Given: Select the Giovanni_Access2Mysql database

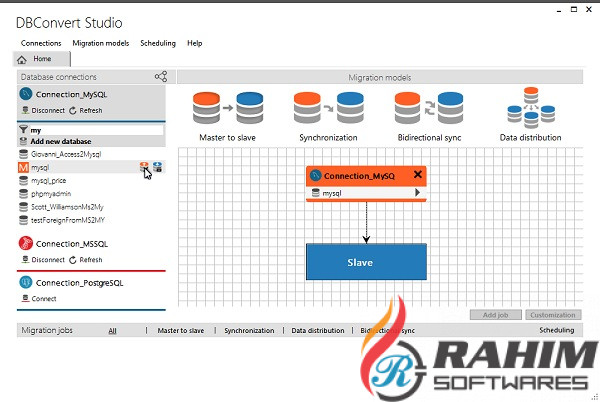Looking at the screenshot, I should [66, 155].
